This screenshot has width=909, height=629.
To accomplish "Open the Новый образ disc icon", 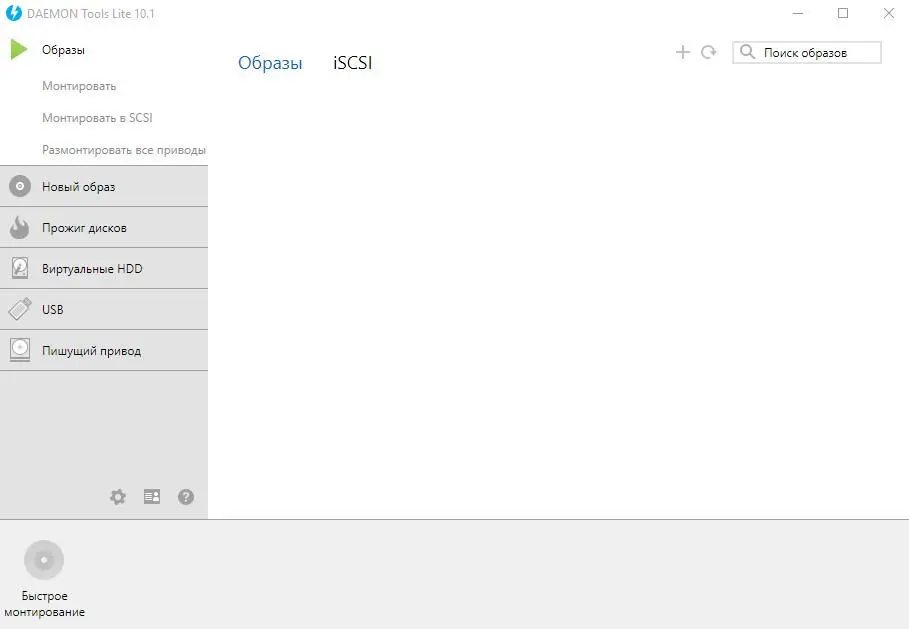I will click(20, 187).
